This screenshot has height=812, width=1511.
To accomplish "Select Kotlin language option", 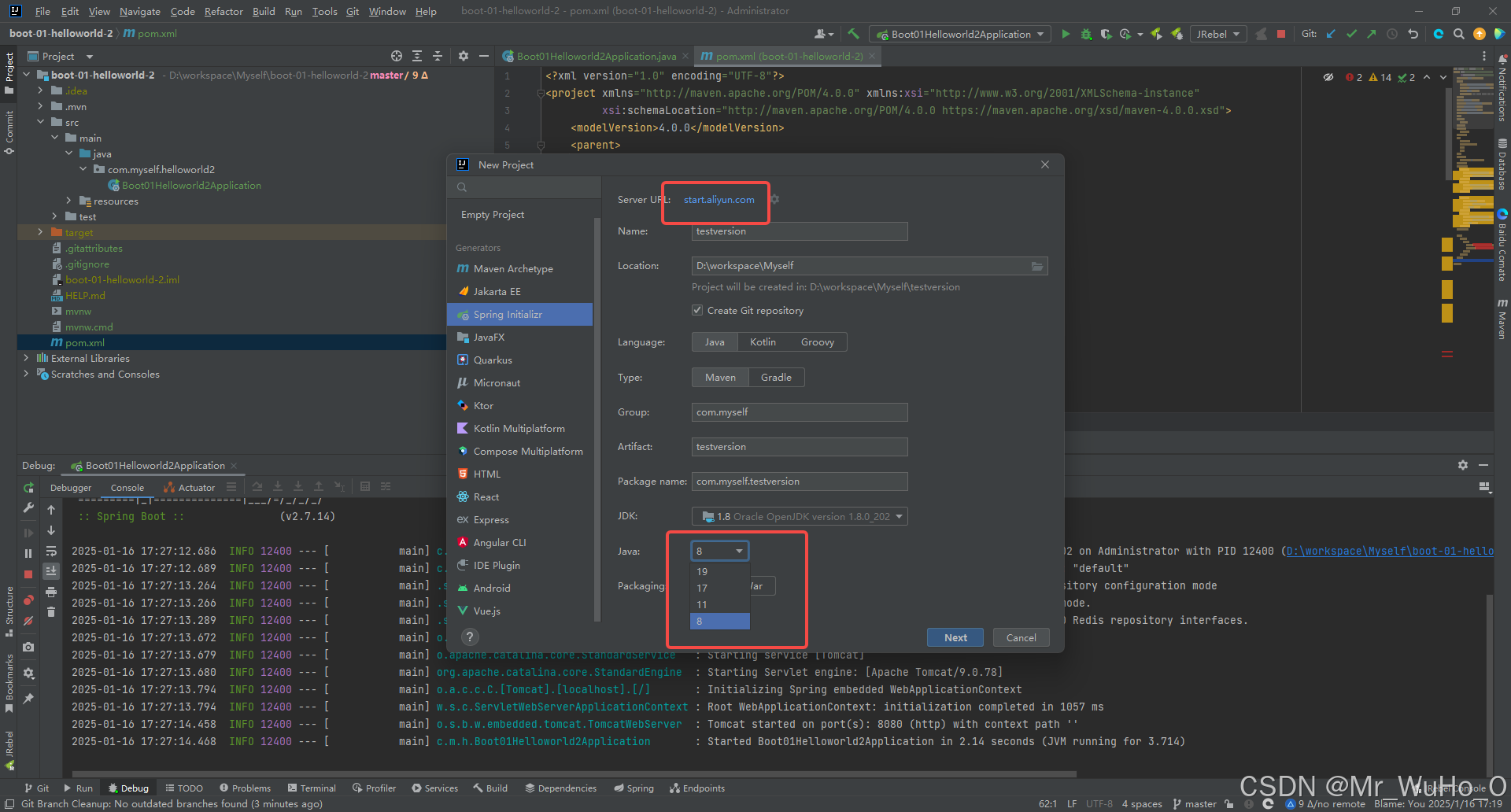I will [x=763, y=342].
